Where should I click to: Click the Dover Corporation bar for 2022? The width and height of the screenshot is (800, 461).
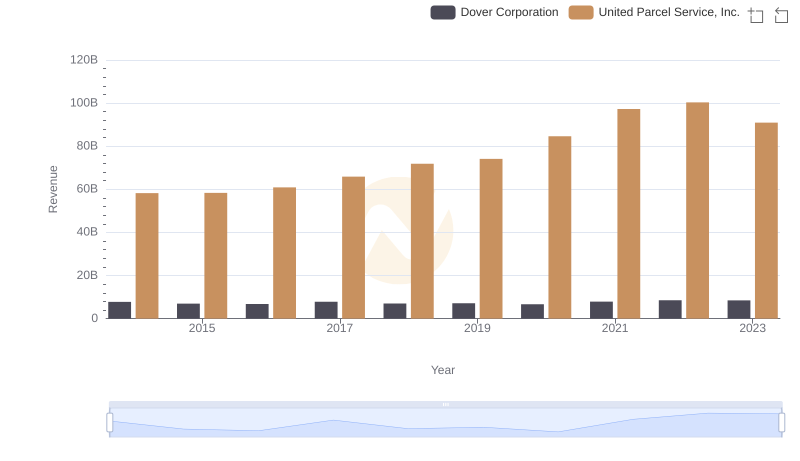click(670, 309)
